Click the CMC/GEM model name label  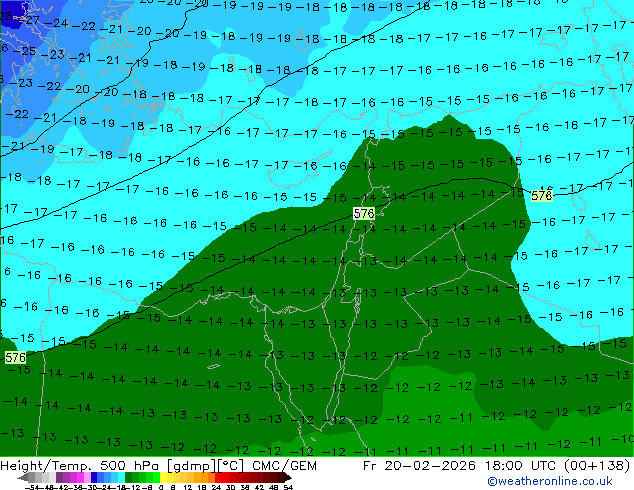click(284, 466)
